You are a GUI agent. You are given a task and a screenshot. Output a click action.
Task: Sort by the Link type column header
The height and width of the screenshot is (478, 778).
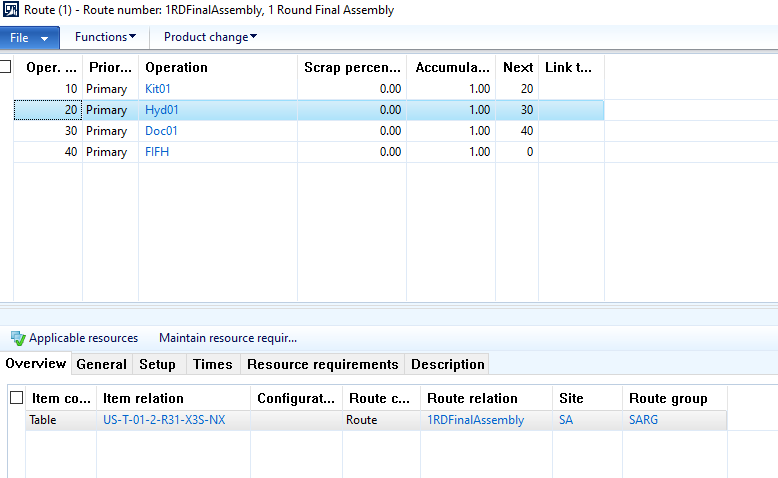[x=572, y=68]
